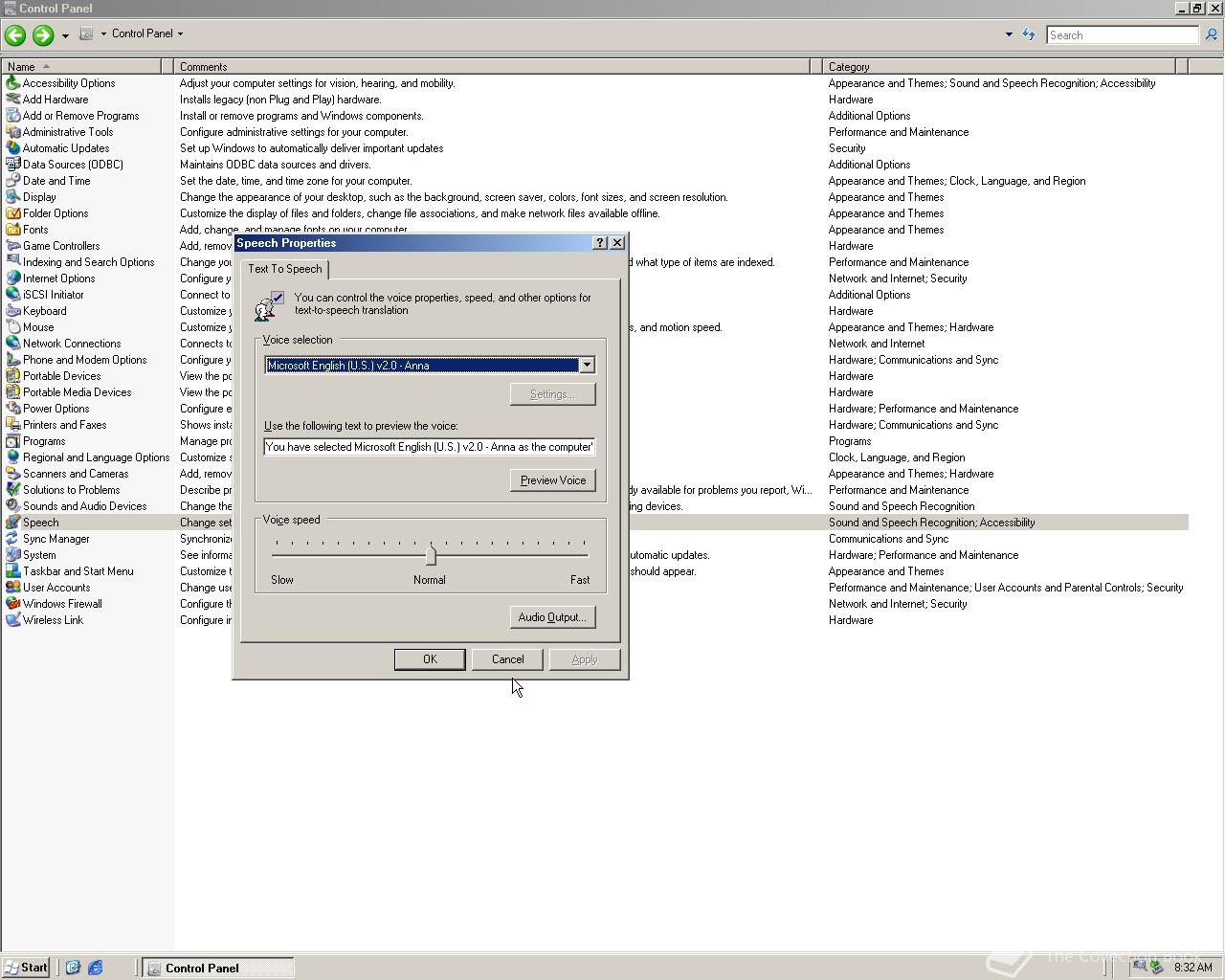
Task: Select the Keyboard icon
Action: pyautogui.click(x=12, y=311)
